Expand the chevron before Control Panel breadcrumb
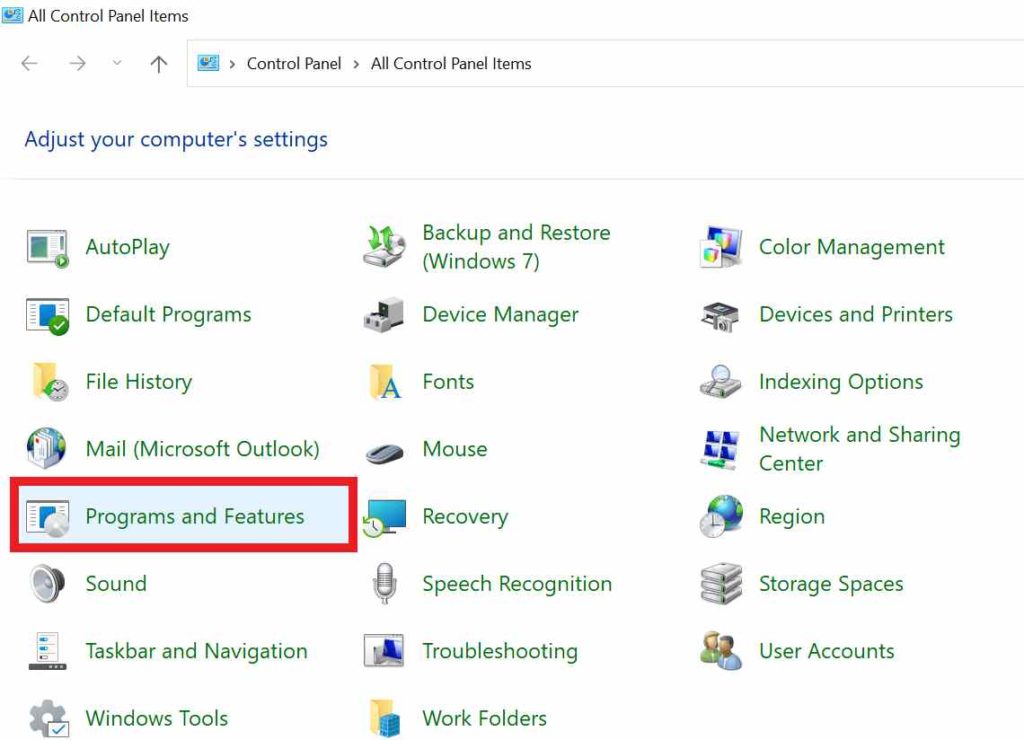1024x740 pixels. [232, 64]
